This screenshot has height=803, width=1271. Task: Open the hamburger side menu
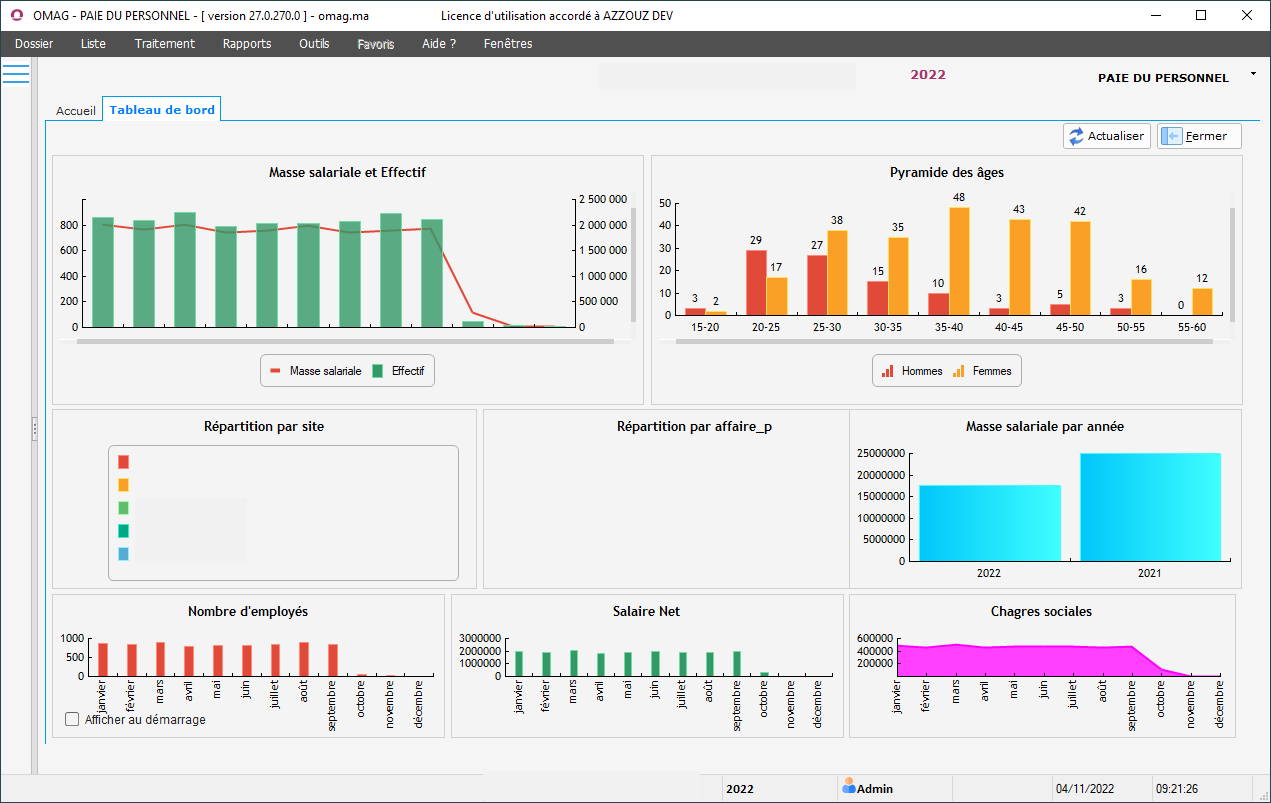click(x=16, y=74)
